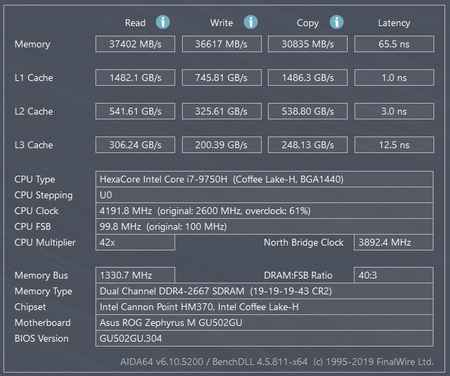Click the info icon next to Copy
Screen dimensions: 450x376
[336, 22]
